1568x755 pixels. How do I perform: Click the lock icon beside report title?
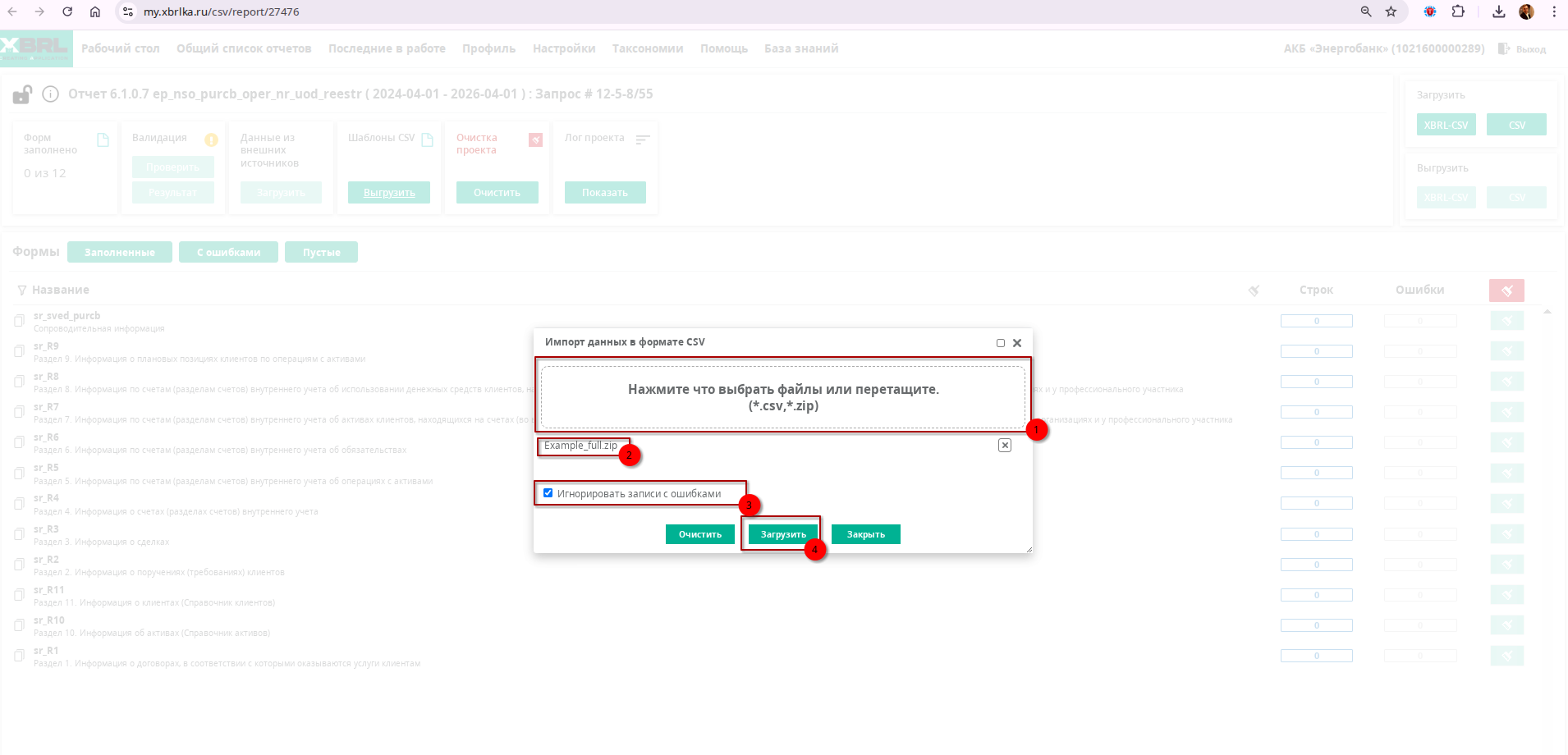pos(22,95)
